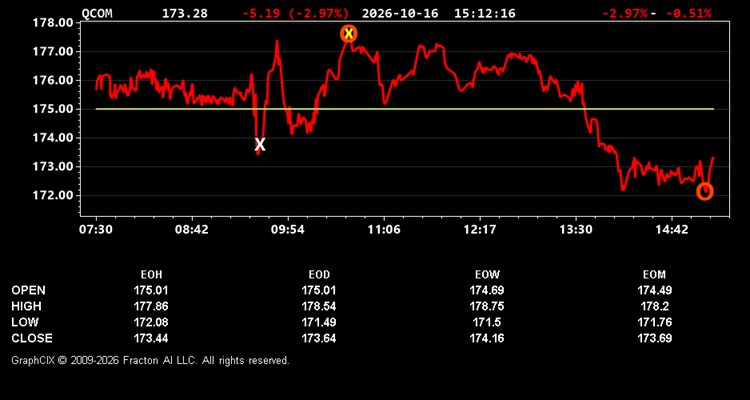Click the HIGH row label
This screenshot has width=750, height=400.
(x=26, y=306)
